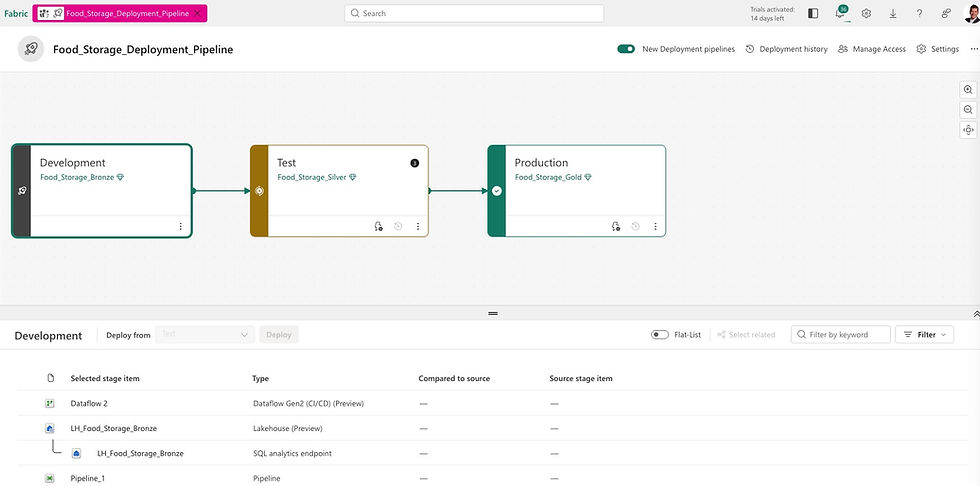Focus the top Search box
This screenshot has height=486, width=980.
474,13
